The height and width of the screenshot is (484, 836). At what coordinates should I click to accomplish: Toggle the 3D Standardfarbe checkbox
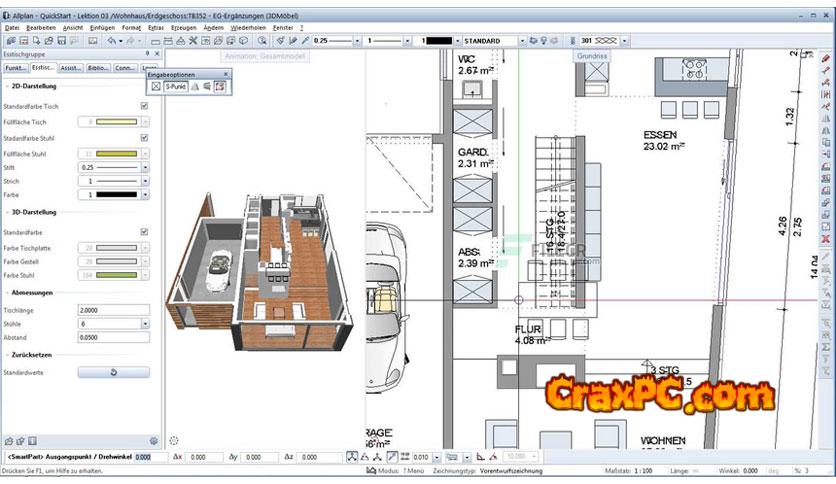pyautogui.click(x=145, y=231)
